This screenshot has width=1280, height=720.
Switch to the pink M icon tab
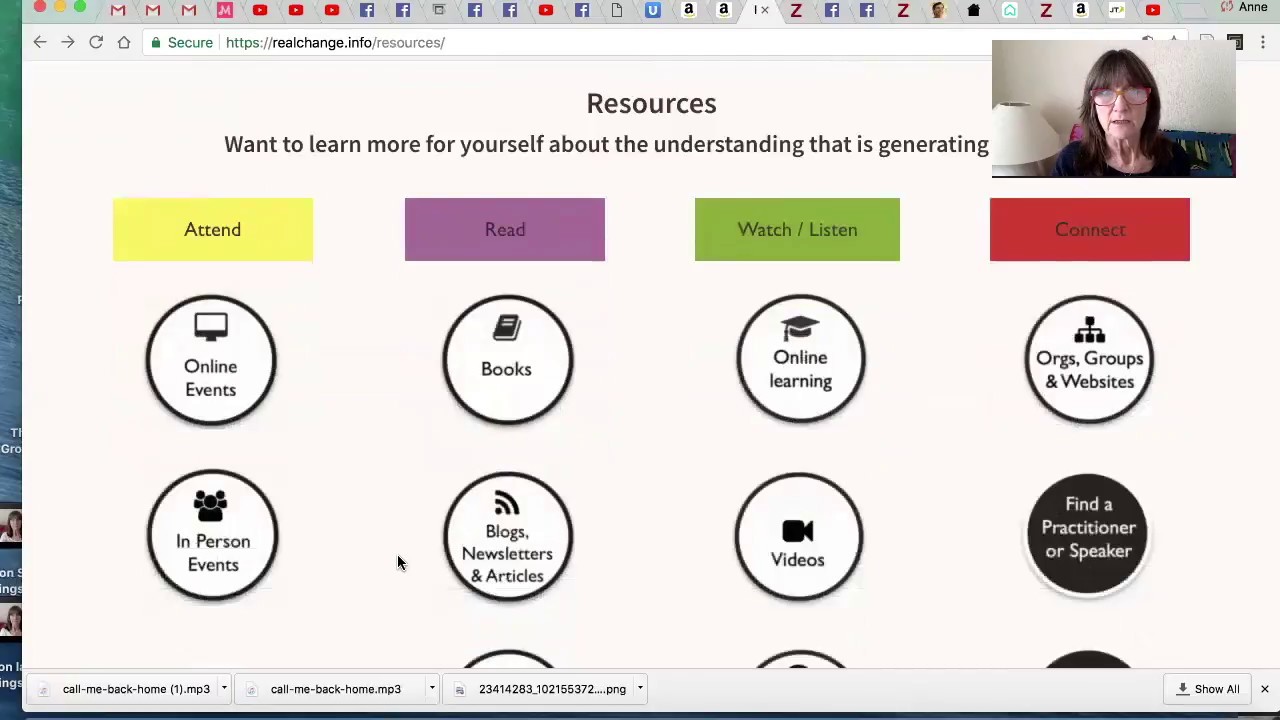pos(224,10)
